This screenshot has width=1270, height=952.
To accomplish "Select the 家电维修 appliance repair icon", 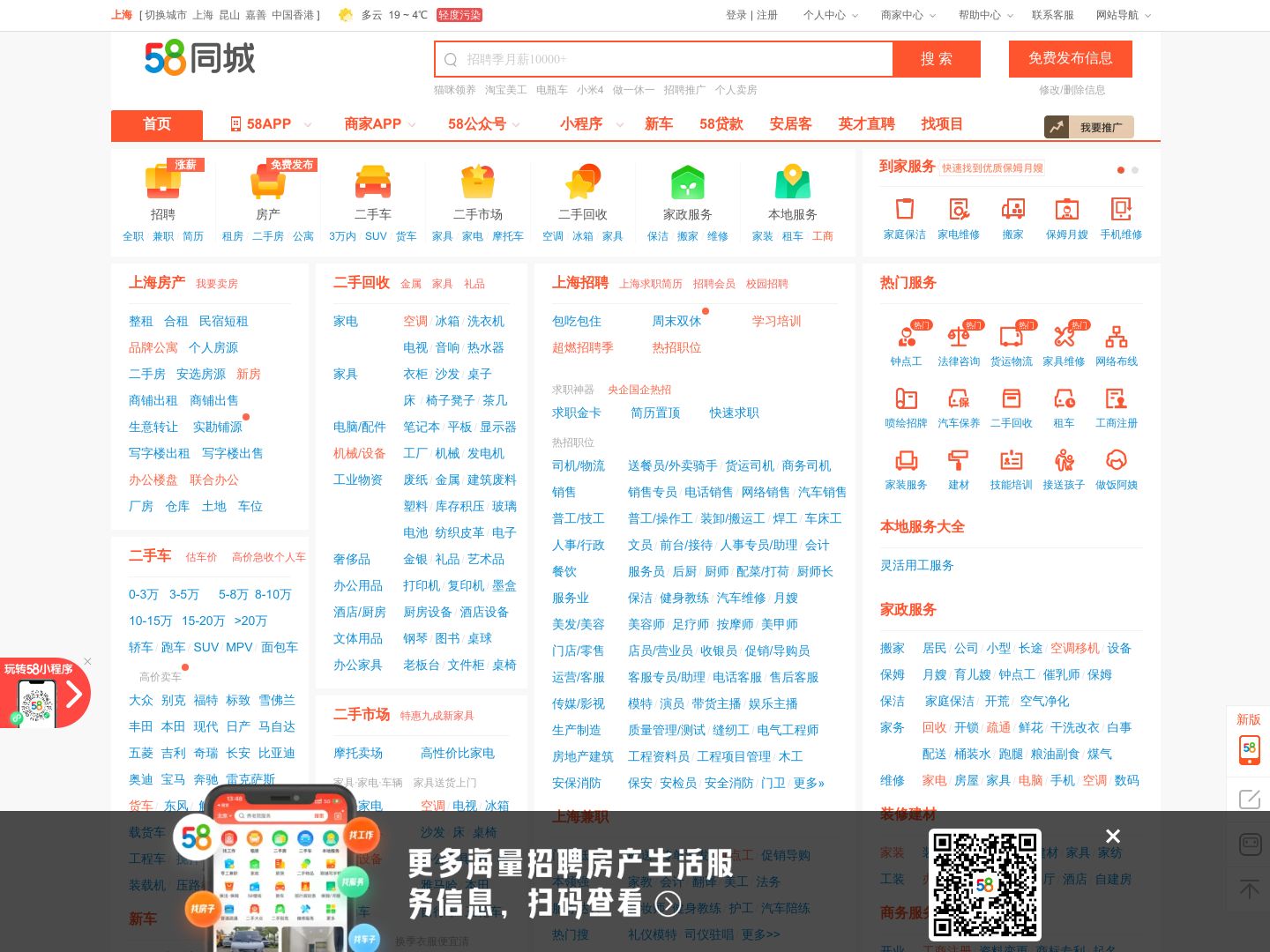I will pos(959,209).
